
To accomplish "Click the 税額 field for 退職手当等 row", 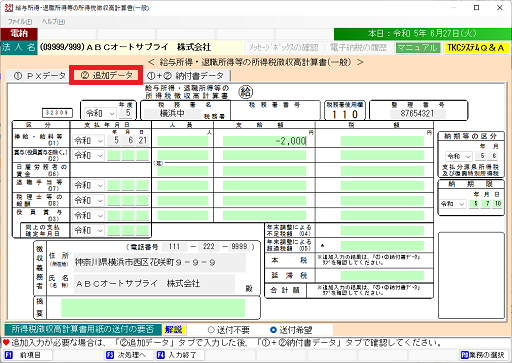I will (x=382, y=185).
